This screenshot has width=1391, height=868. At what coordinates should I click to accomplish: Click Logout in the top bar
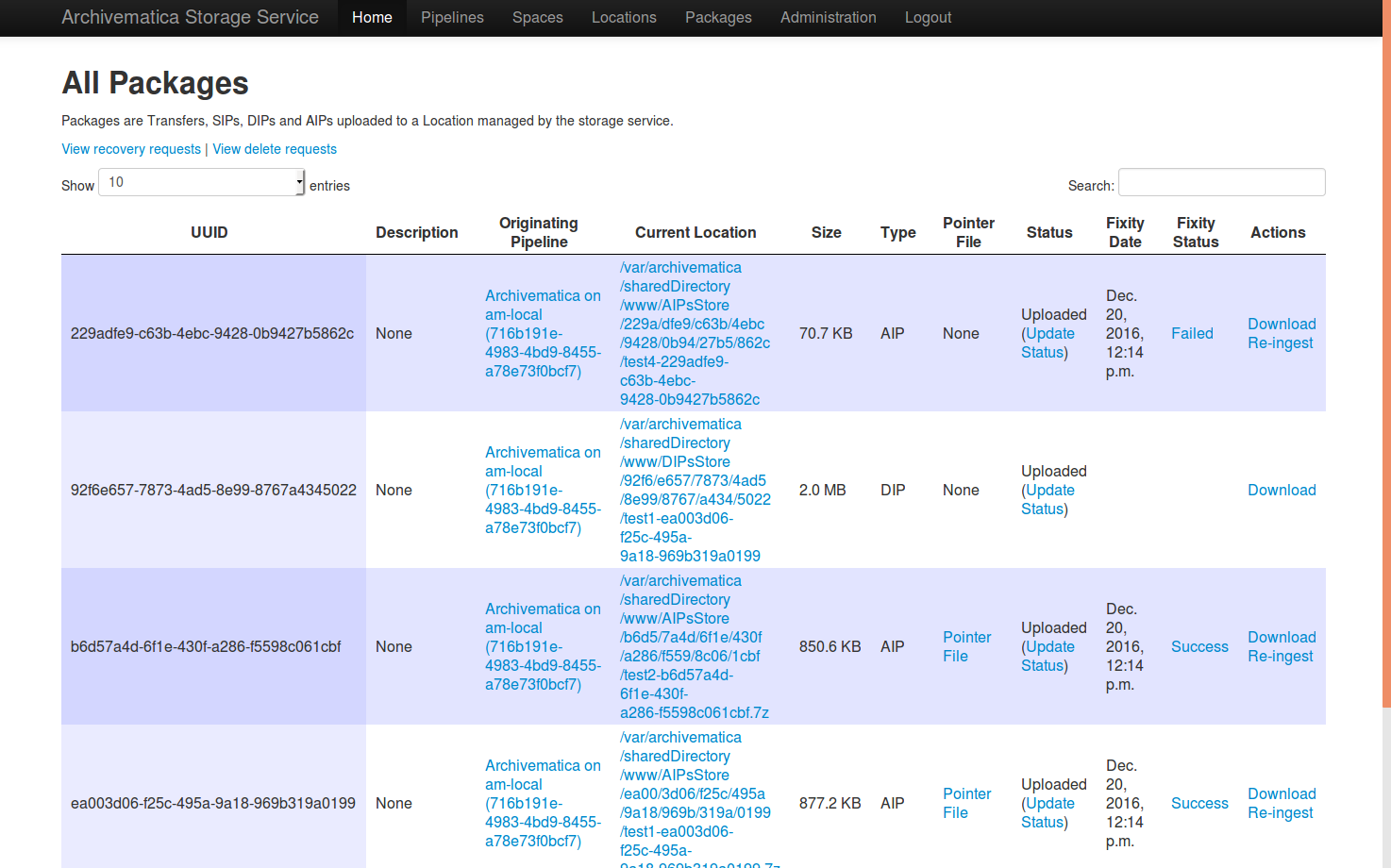(928, 18)
